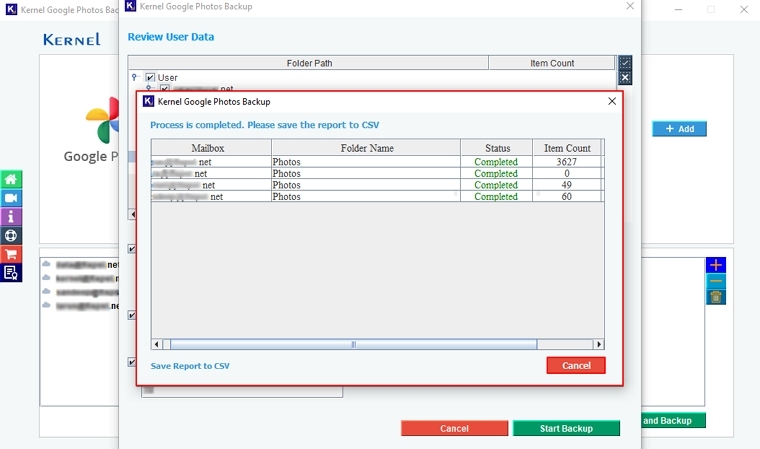The image size is (760, 449).
Task: Click the second cloud account icon in list
Action: coord(46,278)
